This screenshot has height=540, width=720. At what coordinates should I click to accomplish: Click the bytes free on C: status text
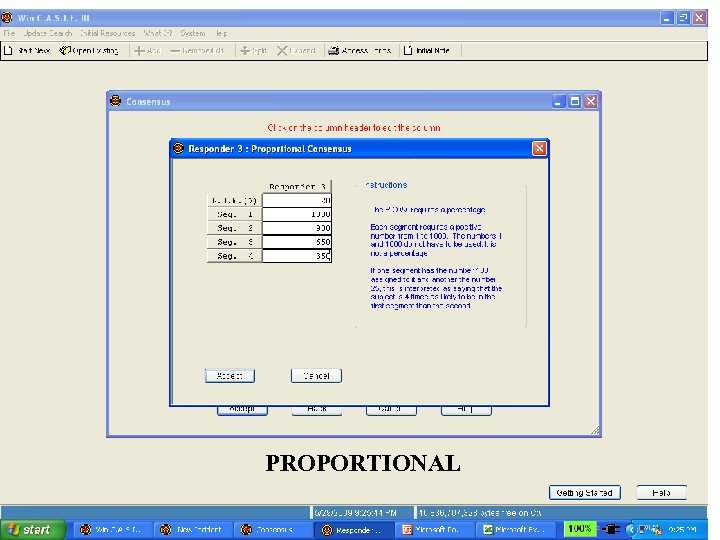pos(480,512)
